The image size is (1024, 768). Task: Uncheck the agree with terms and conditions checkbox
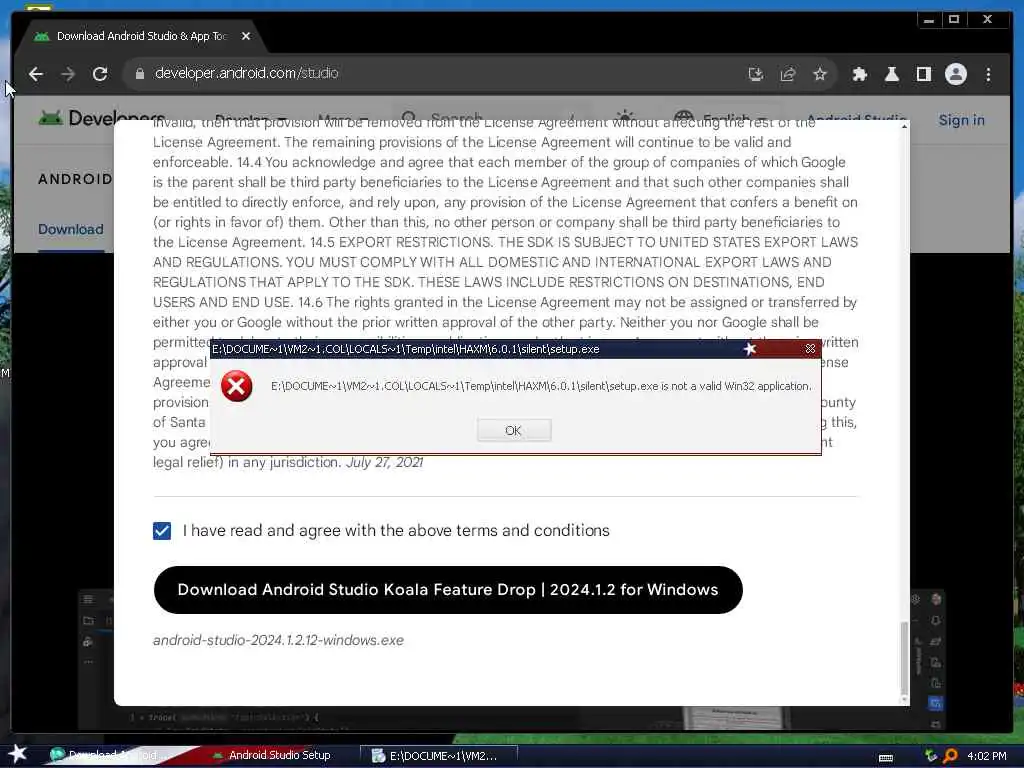pyautogui.click(x=162, y=531)
